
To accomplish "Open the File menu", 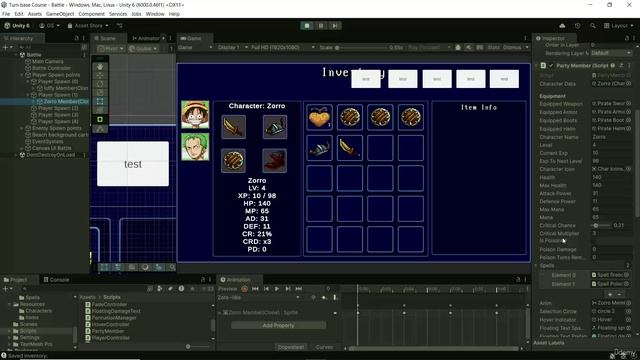I will 6,14.
